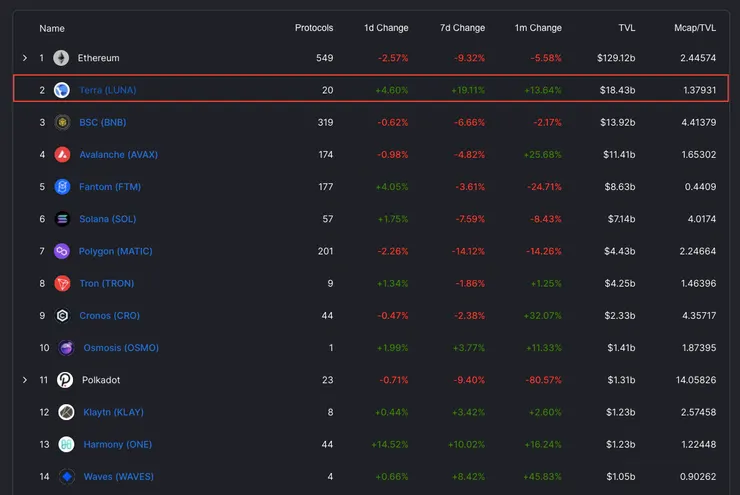Click the Terra LUNA logo icon
Viewport: 740px width, 495px height.
pyautogui.click(x=62, y=90)
